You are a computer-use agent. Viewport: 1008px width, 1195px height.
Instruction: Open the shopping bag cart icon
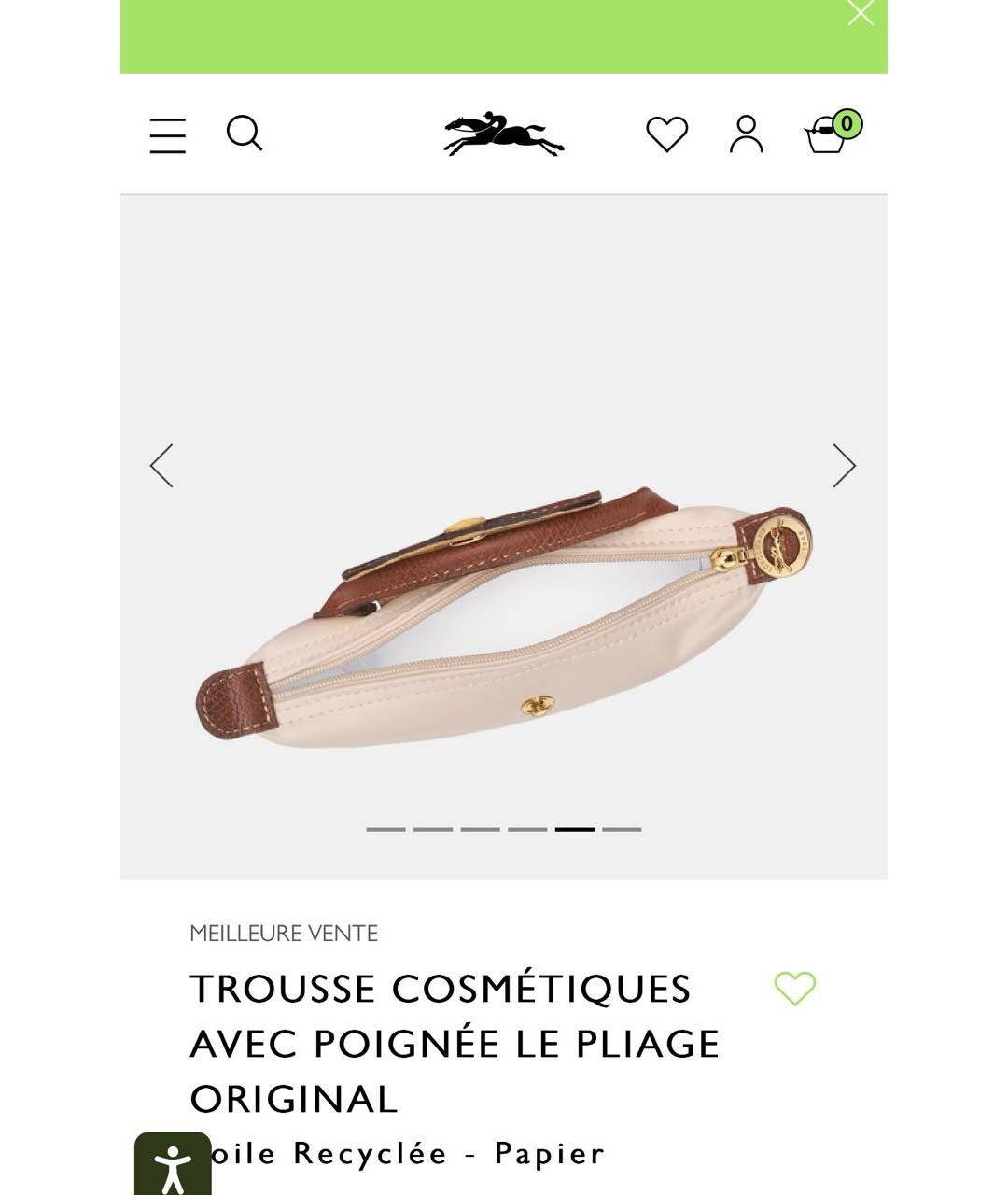[825, 136]
